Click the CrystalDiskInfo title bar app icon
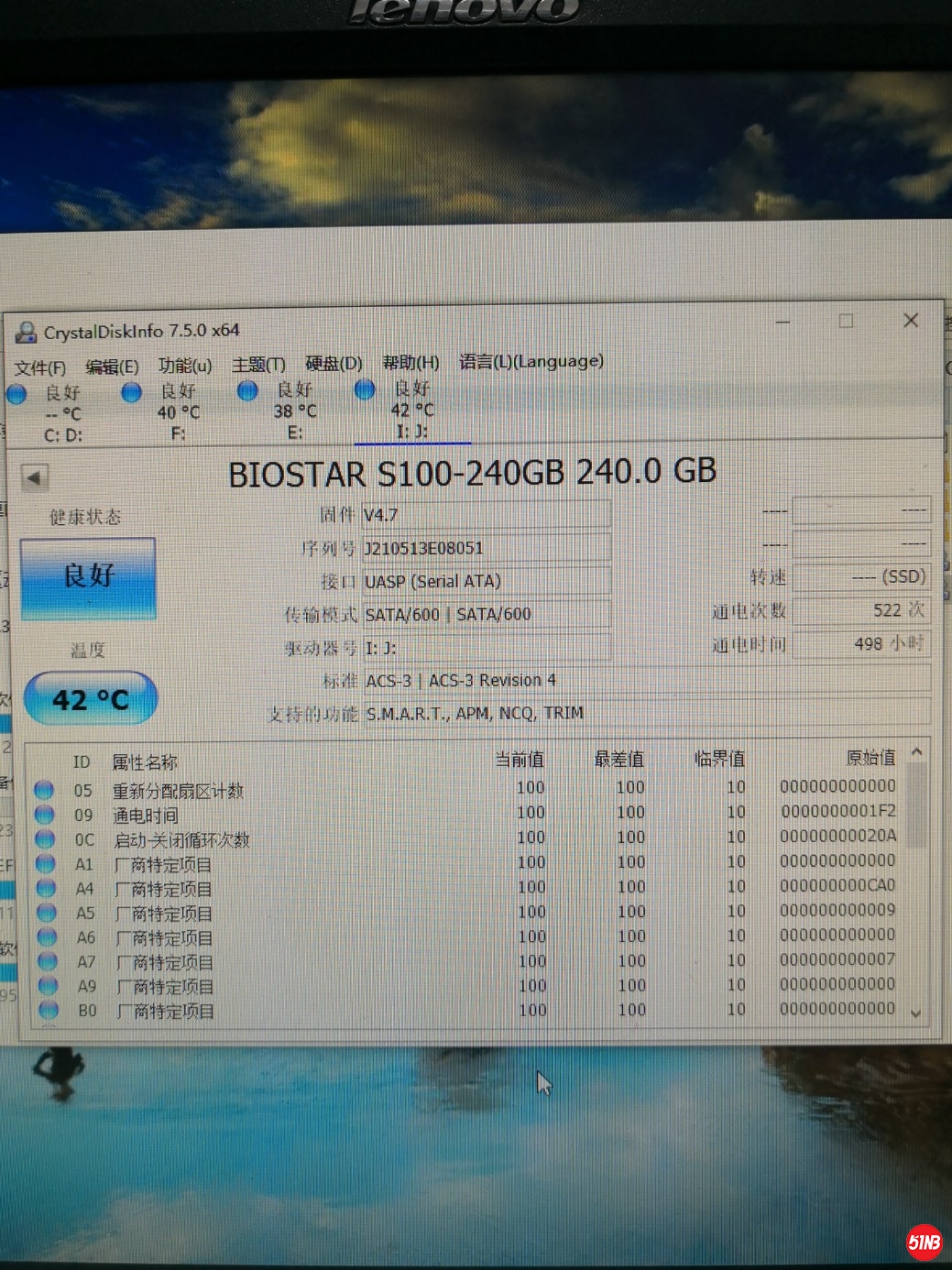The image size is (952, 1270). coord(26,332)
